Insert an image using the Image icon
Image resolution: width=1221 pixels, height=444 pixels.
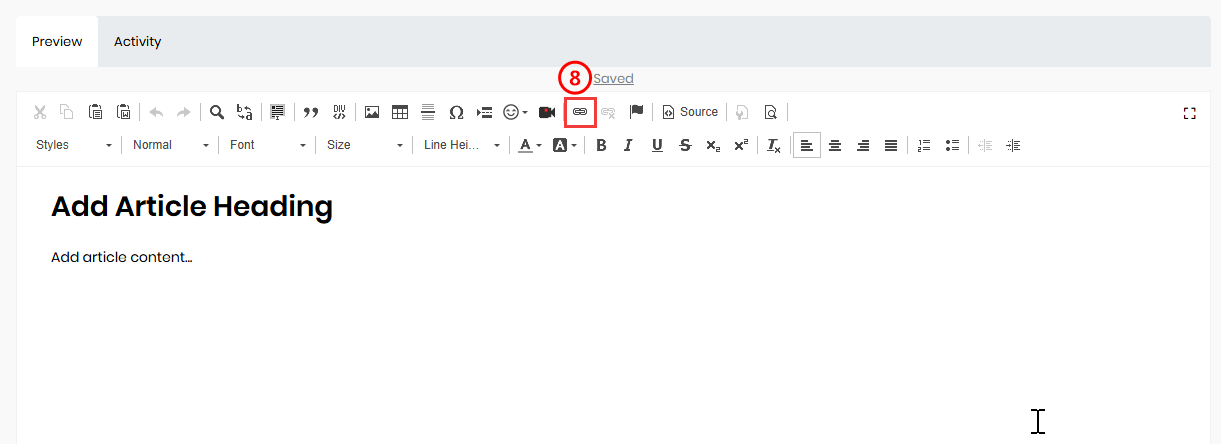coord(372,112)
